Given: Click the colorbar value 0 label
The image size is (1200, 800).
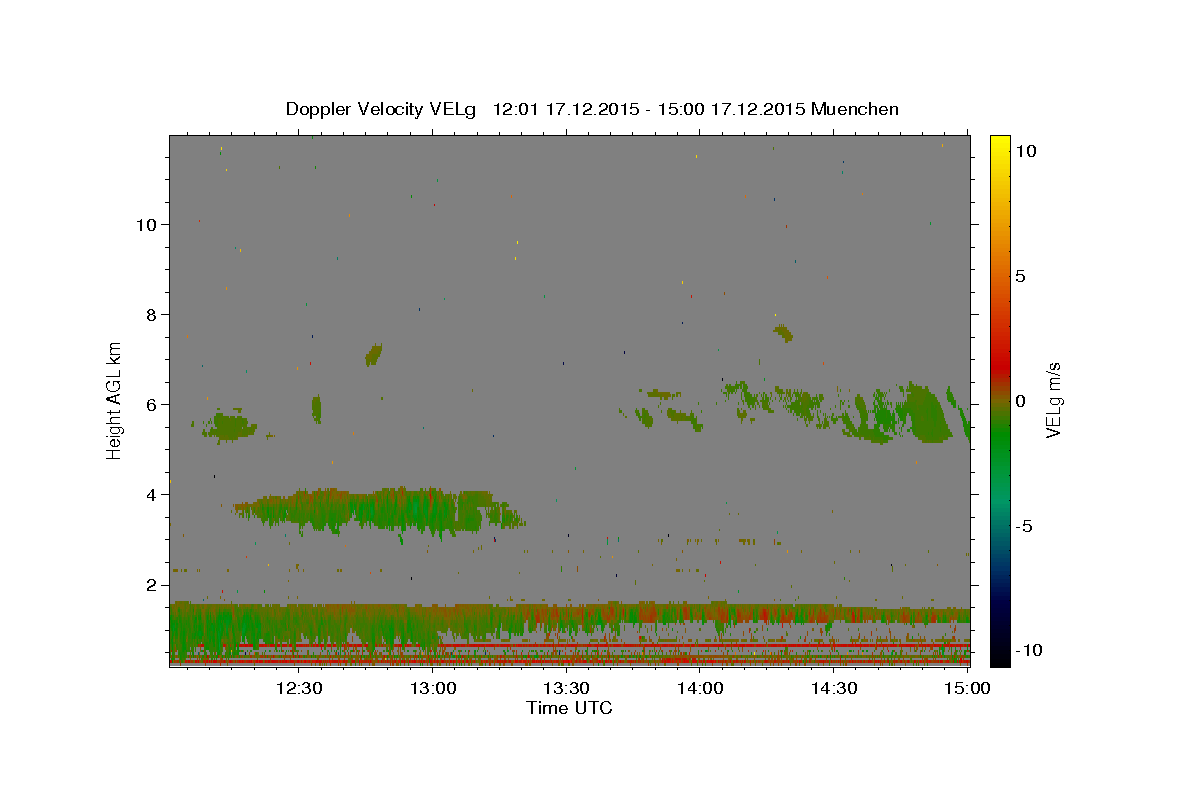Looking at the screenshot, I should (x=1020, y=401).
